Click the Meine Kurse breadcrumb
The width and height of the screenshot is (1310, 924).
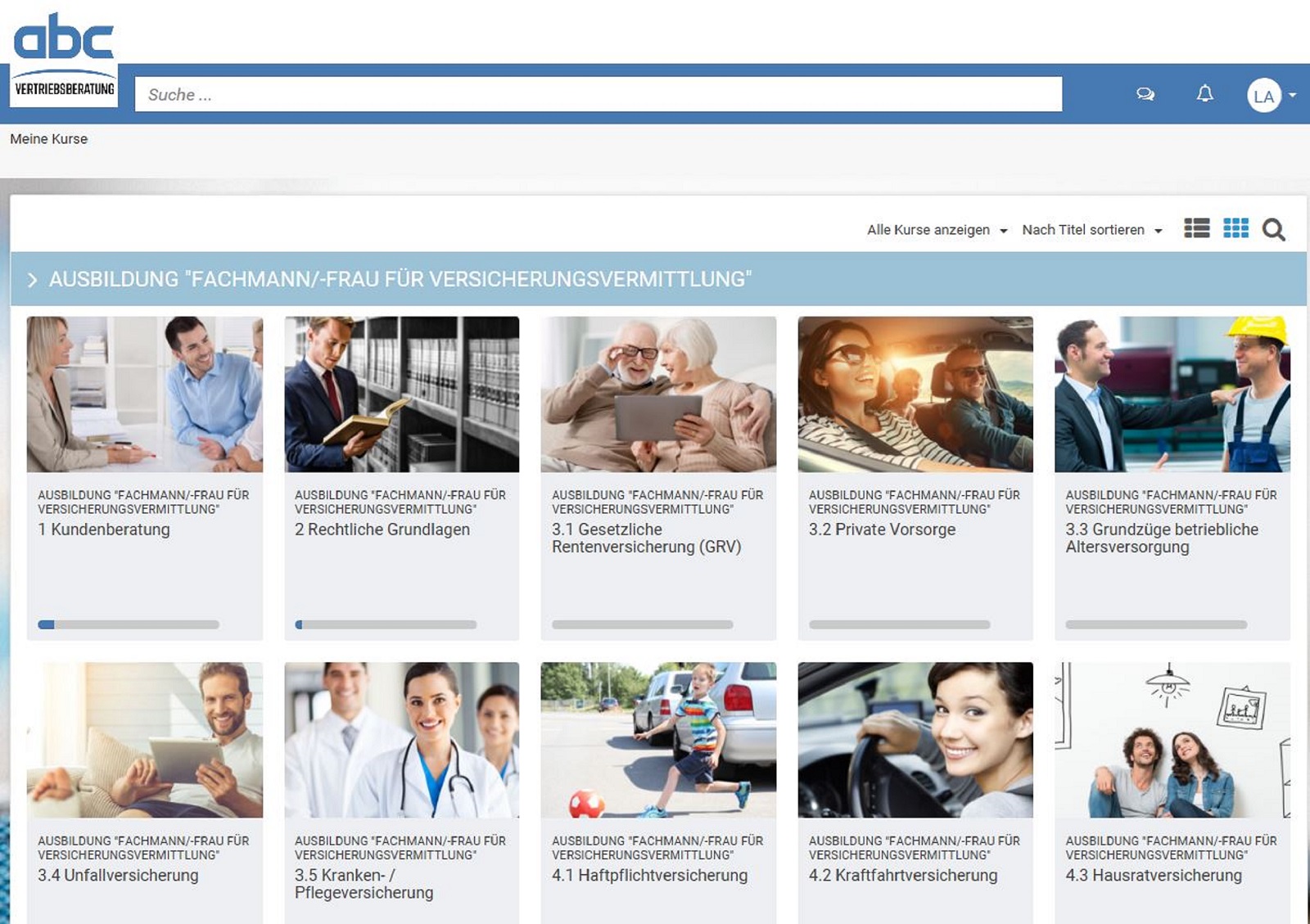pos(48,139)
